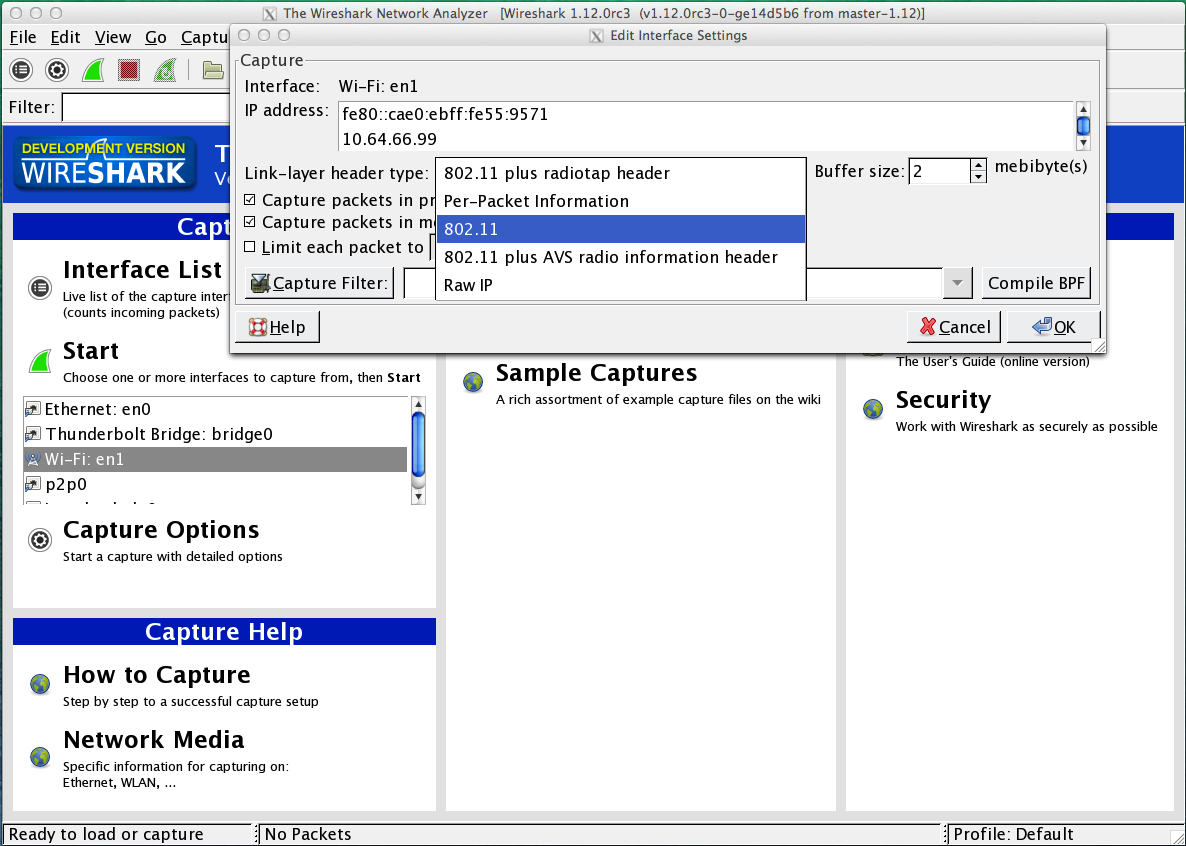Click the IP address list scrollbar thumb
Image resolution: width=1186 pixels, height=846 pixels.
pos(1083,125)
